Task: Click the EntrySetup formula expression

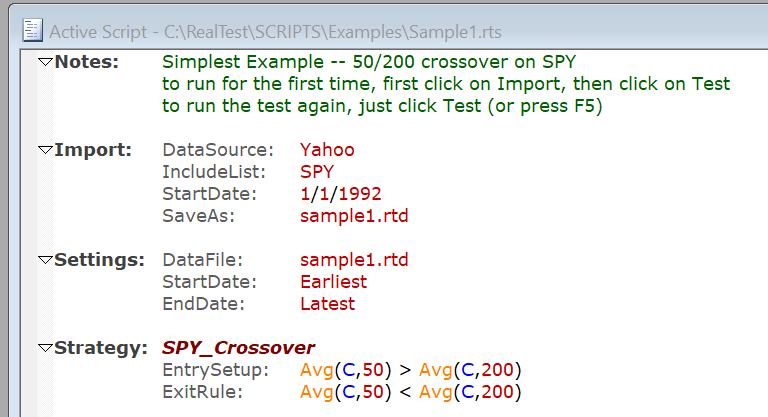Action: [x=411, y=370]
